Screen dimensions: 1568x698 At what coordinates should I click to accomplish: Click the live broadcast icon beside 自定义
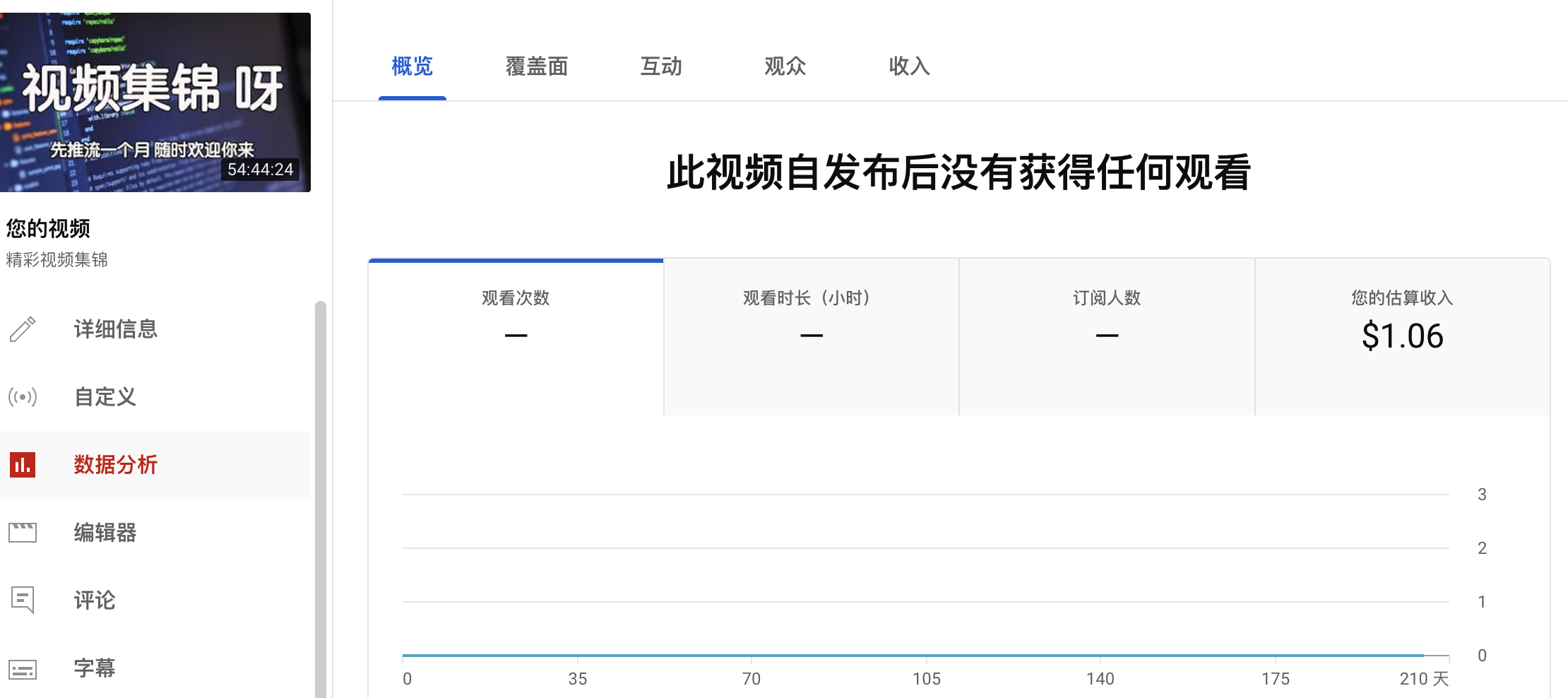click(23, 397)
